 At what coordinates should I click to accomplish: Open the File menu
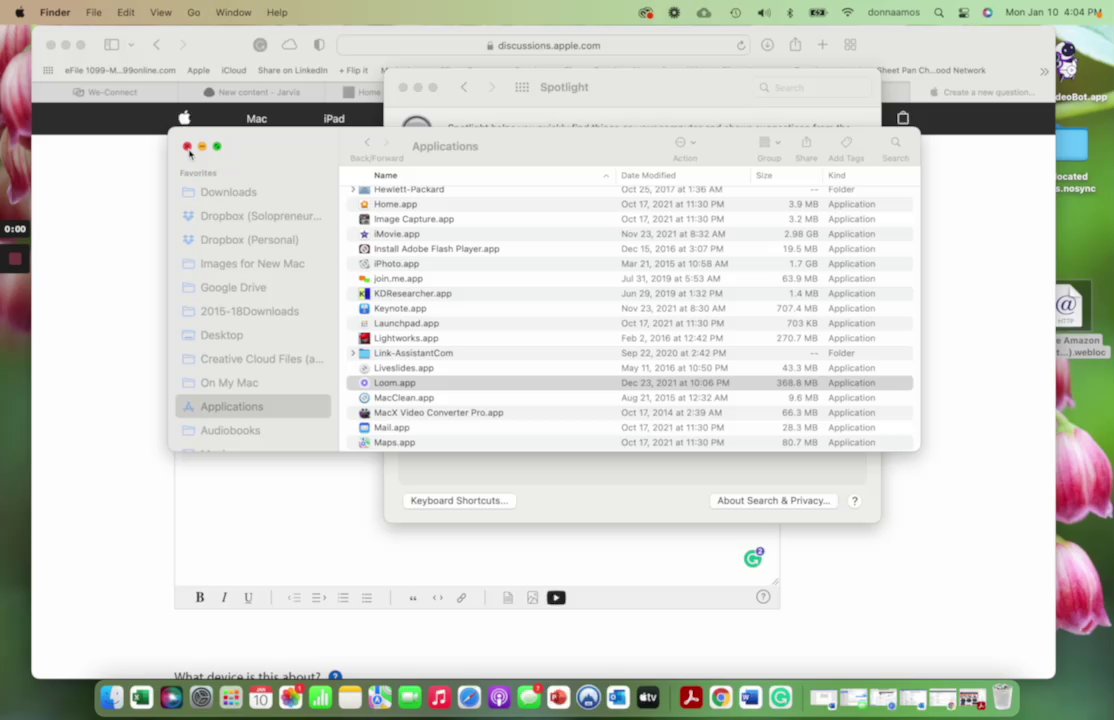(94, 12)
